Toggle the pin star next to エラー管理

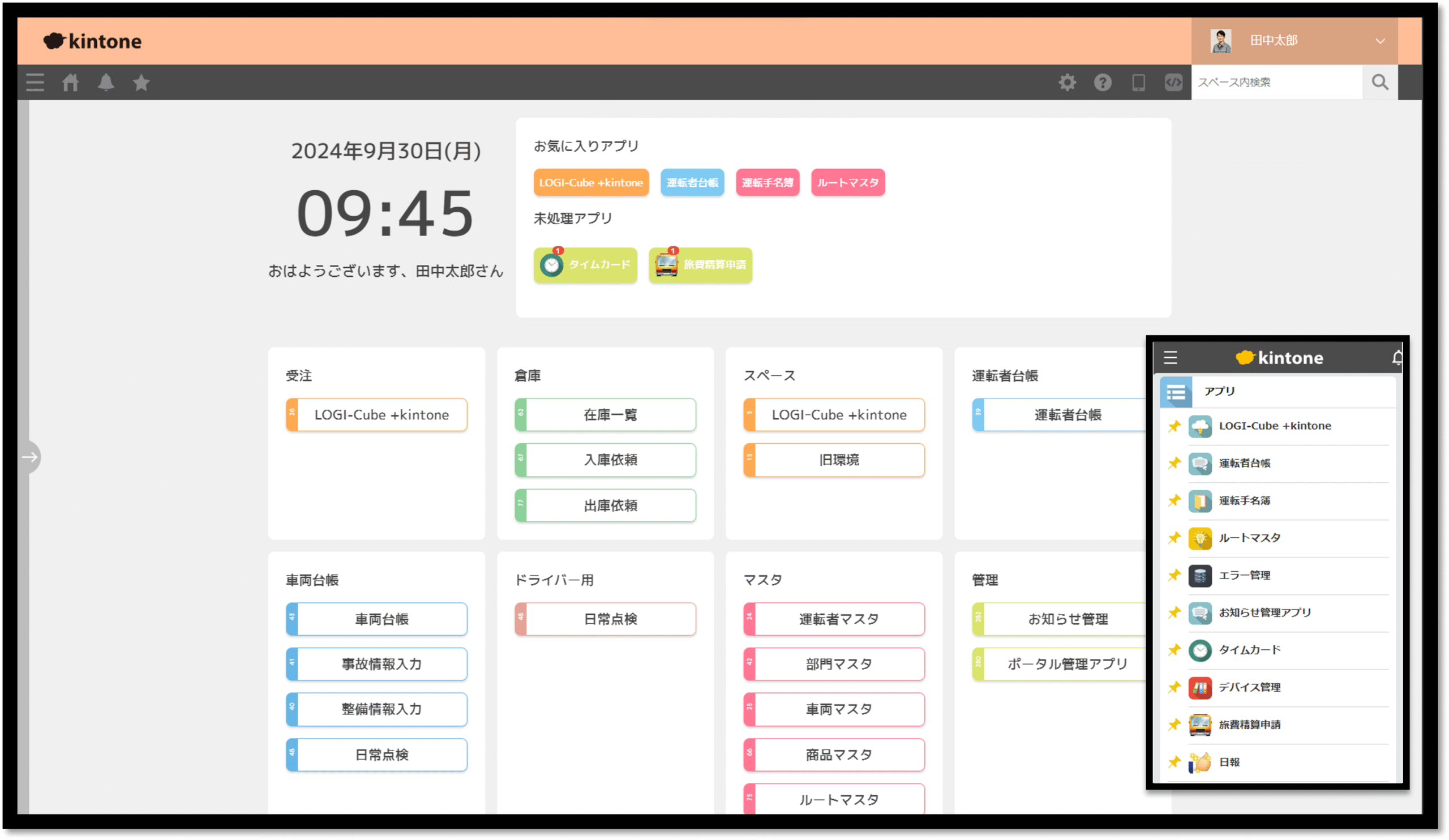[x=1174, y=575]
